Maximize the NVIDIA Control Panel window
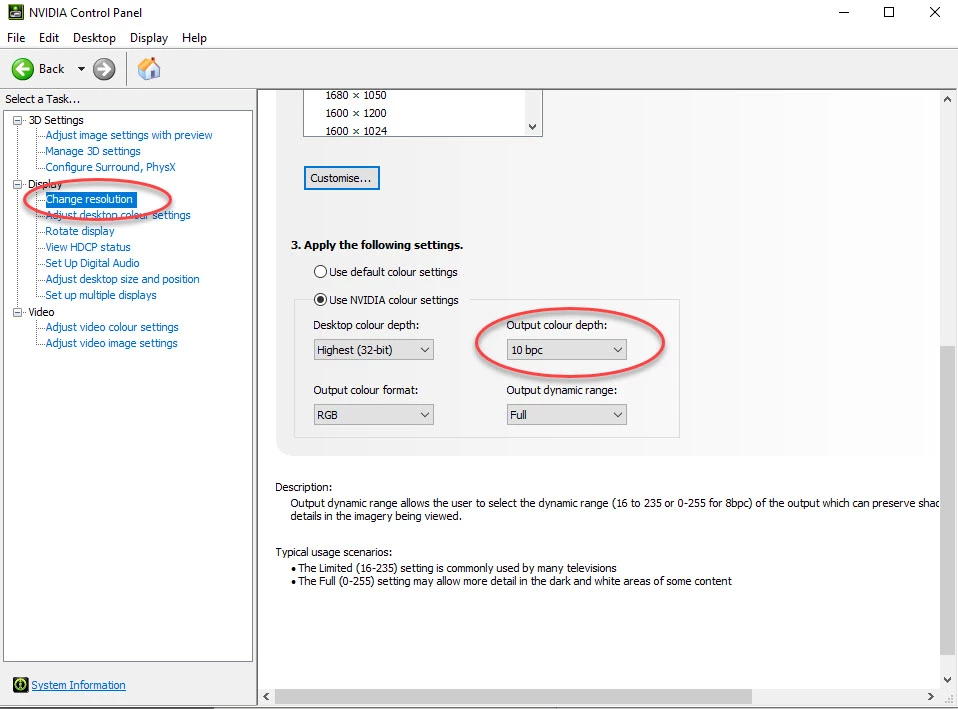The image size is (958, 709). click(x=889, y=12)
